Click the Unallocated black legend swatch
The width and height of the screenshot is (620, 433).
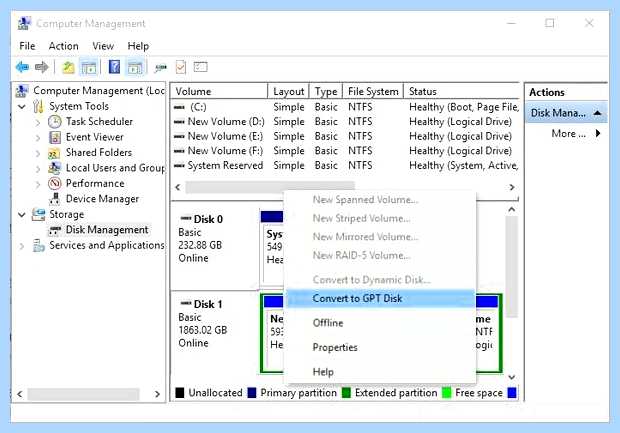(x=180, y=393)
